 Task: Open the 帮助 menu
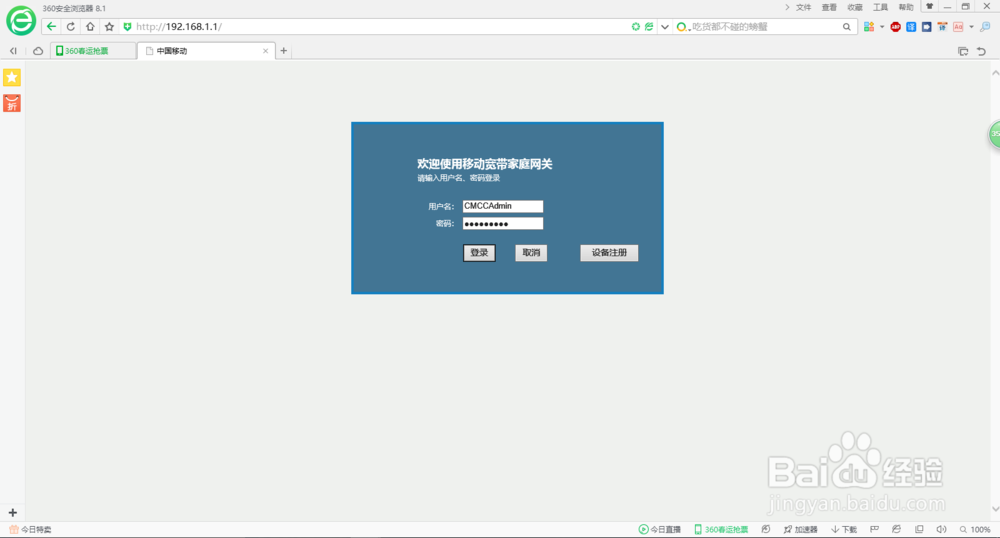coord(906,8)
